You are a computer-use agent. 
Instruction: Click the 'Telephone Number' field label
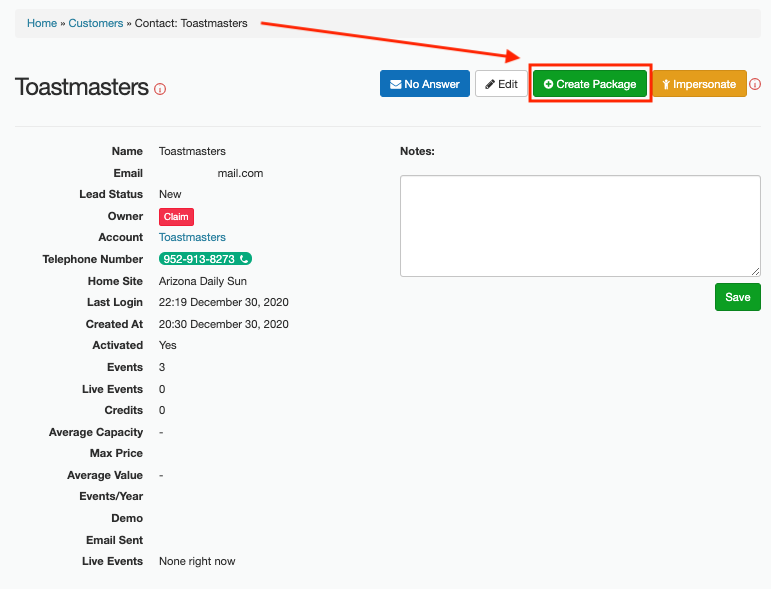pyautogui.click(x=92, y=259)
